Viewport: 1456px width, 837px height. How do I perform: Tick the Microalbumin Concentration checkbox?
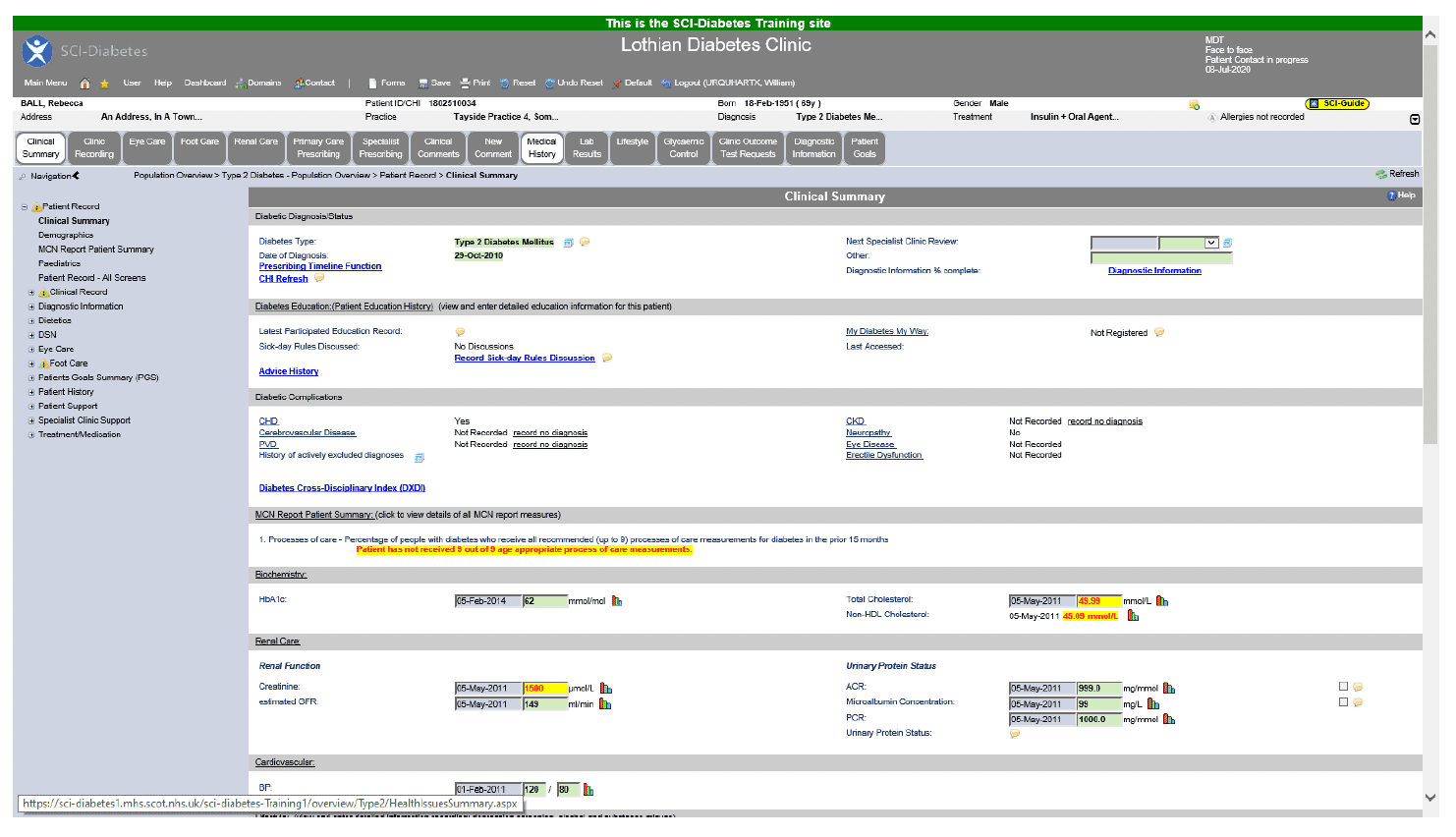(x=1343, y=702)
